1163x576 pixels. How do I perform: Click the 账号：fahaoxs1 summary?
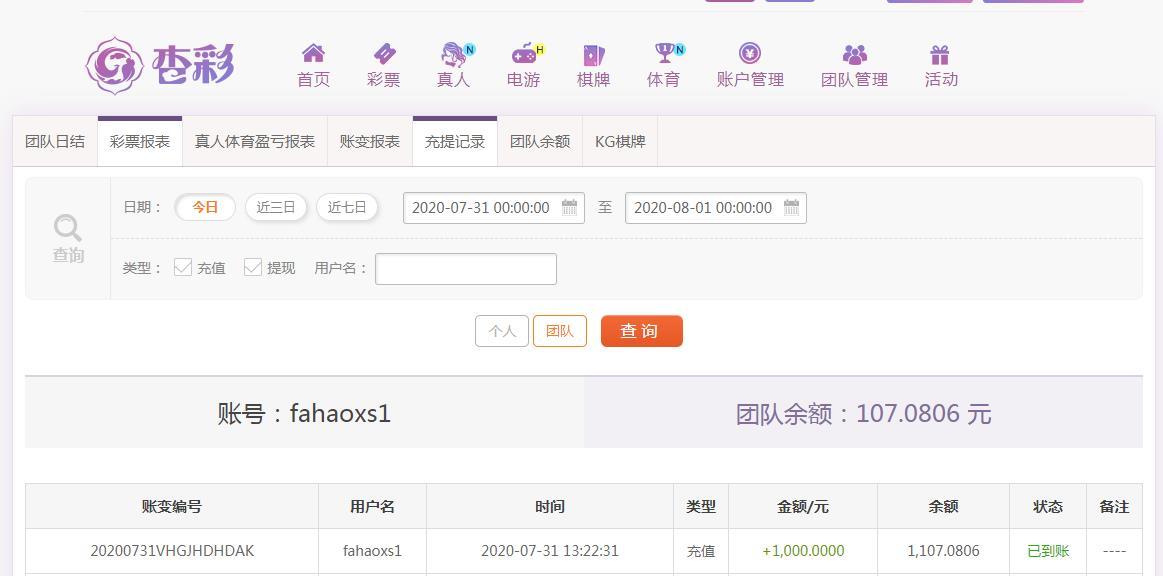coord(304,413)
